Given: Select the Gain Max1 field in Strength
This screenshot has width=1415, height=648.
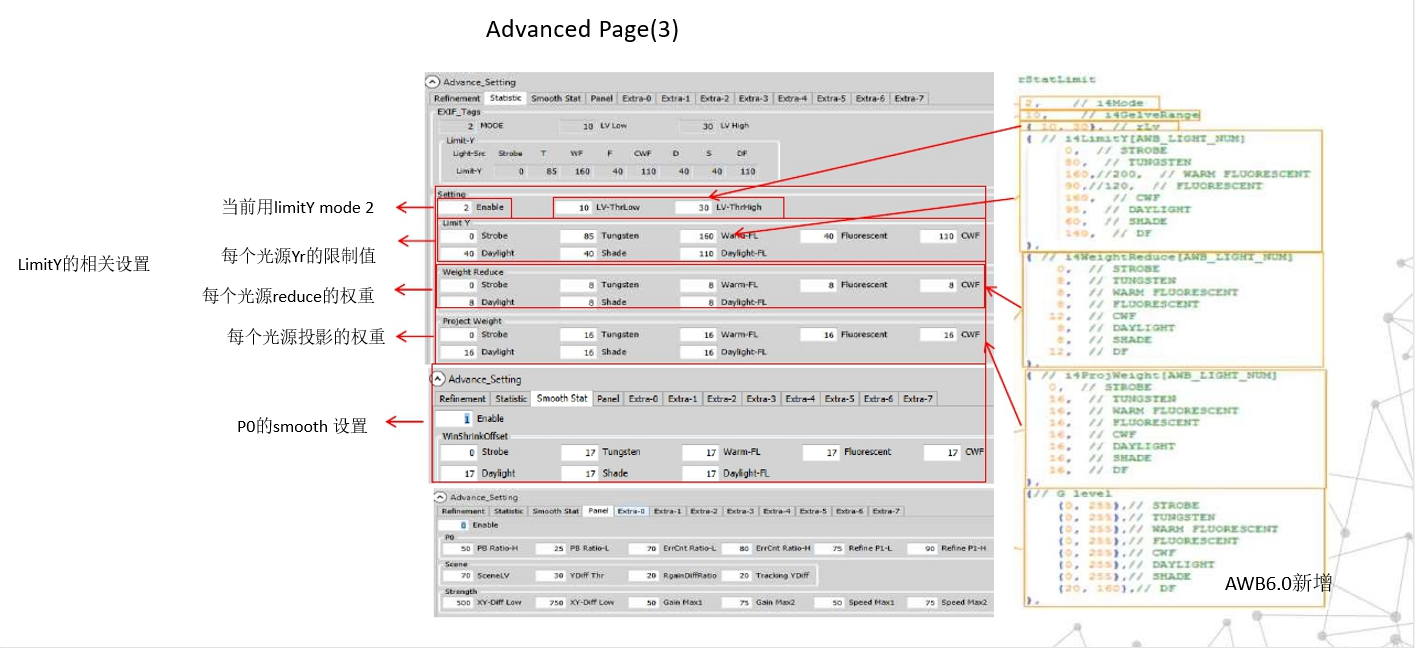Looking at the screenshot, I should [641, 603].
